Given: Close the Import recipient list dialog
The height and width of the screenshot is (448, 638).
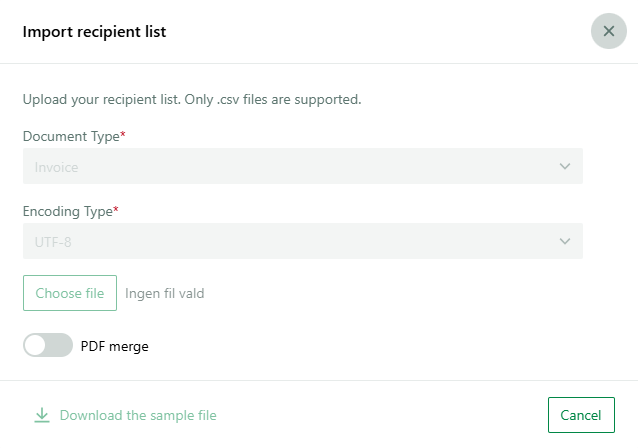Looking at the screenshot, I should pyautogui.click(x=608, y=31).
